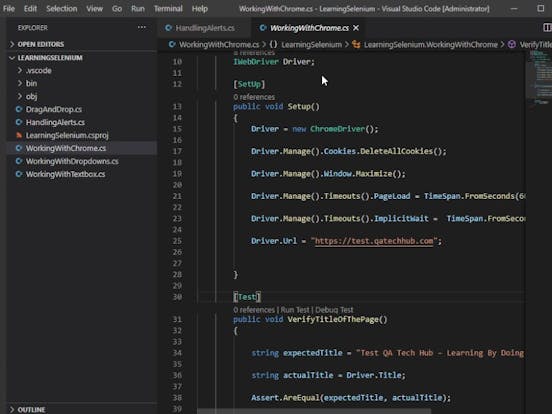Switch to the HandlingAlerts.cs tab
The image size is (552, 414).
click(205, 28)
